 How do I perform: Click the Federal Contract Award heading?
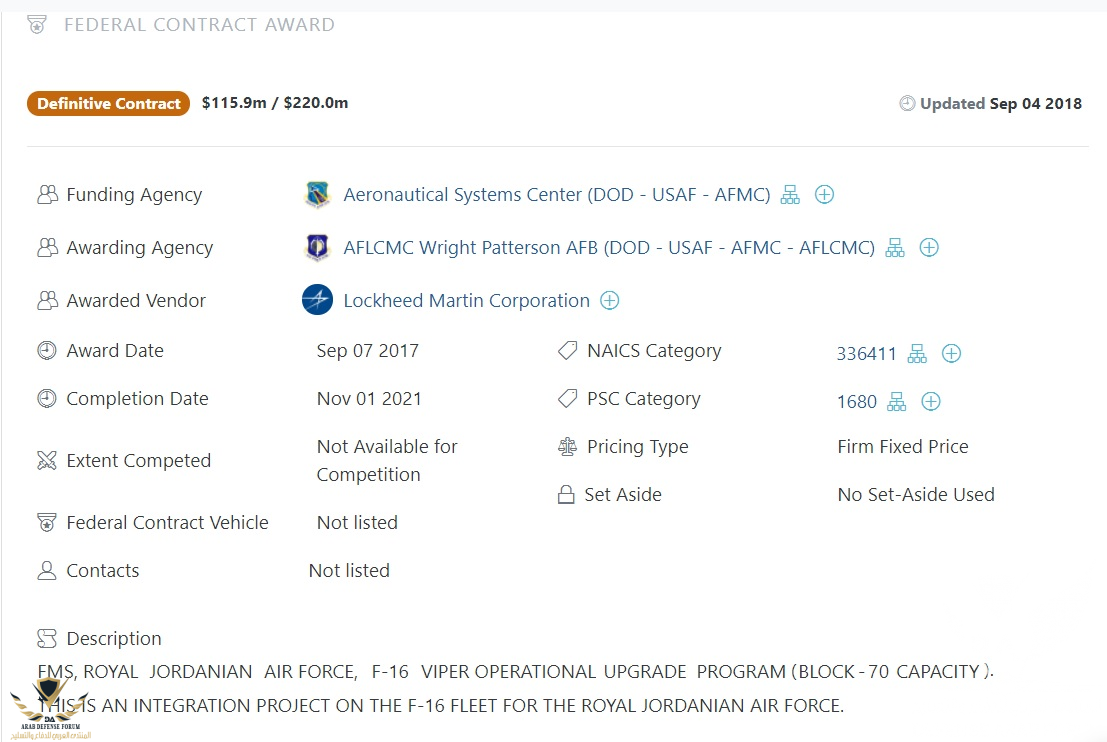(x=199, y=25)
